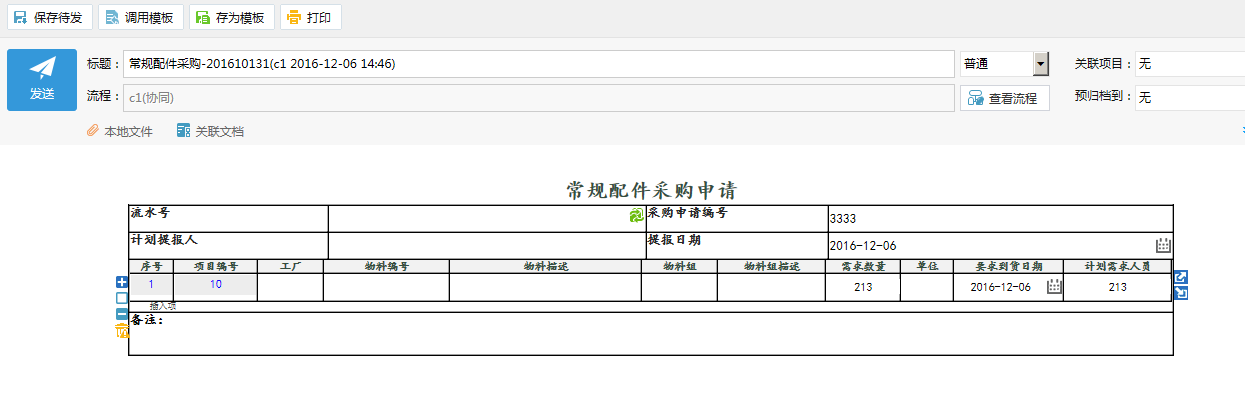The height and width of the screenshot is (411, 1245).
Task: Click the 物料编号 column header
Action: click(x=386, y=266)
